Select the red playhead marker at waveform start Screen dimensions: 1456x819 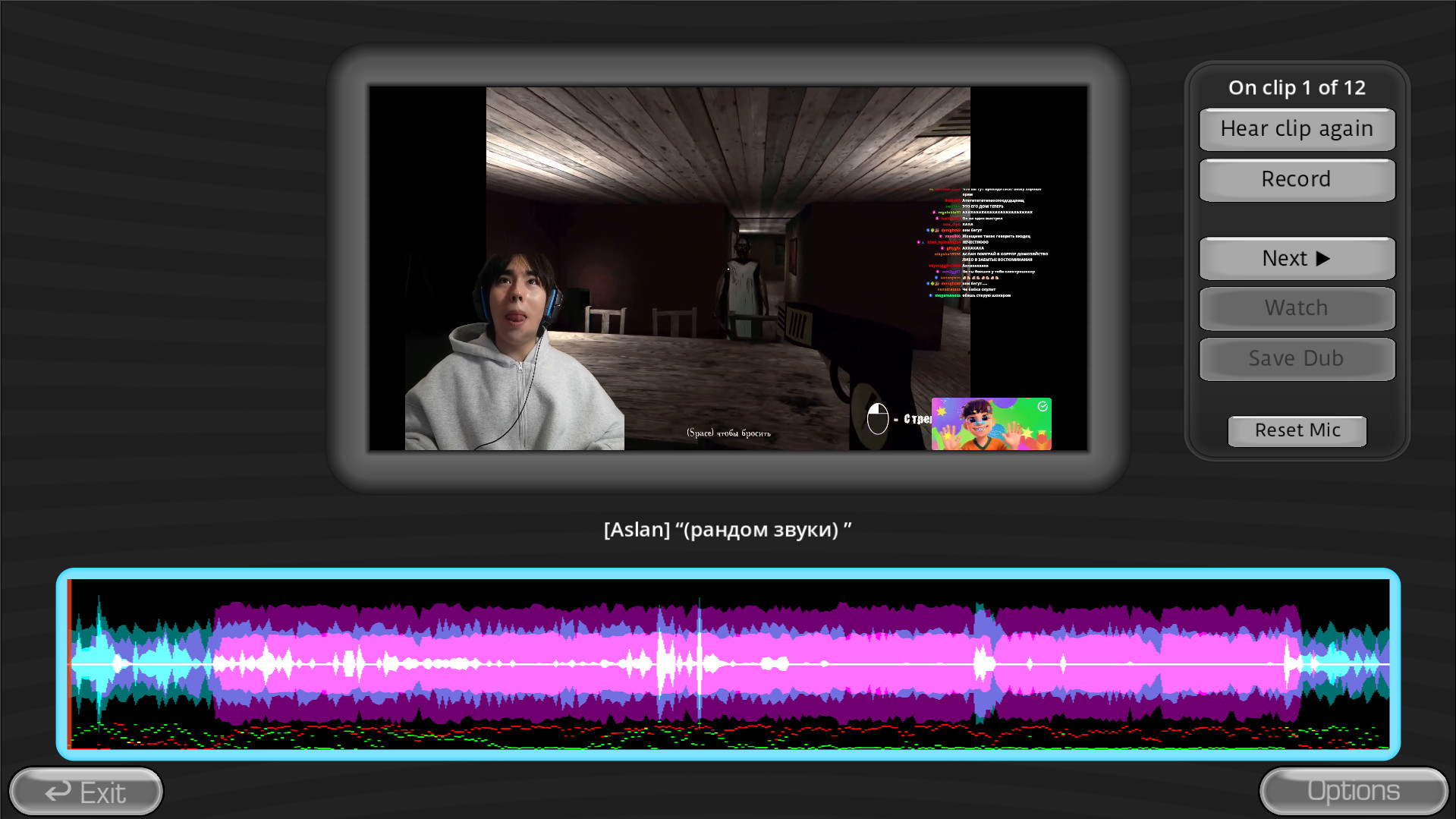(x=69, y=664)
